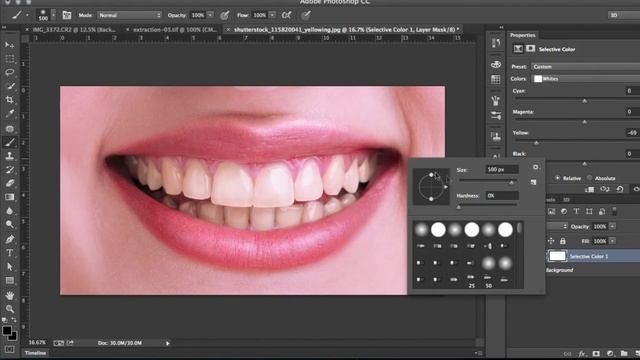The image size is (640, 360).
Task: Select the first hard round brush preset
Action: tap(438, 230)
